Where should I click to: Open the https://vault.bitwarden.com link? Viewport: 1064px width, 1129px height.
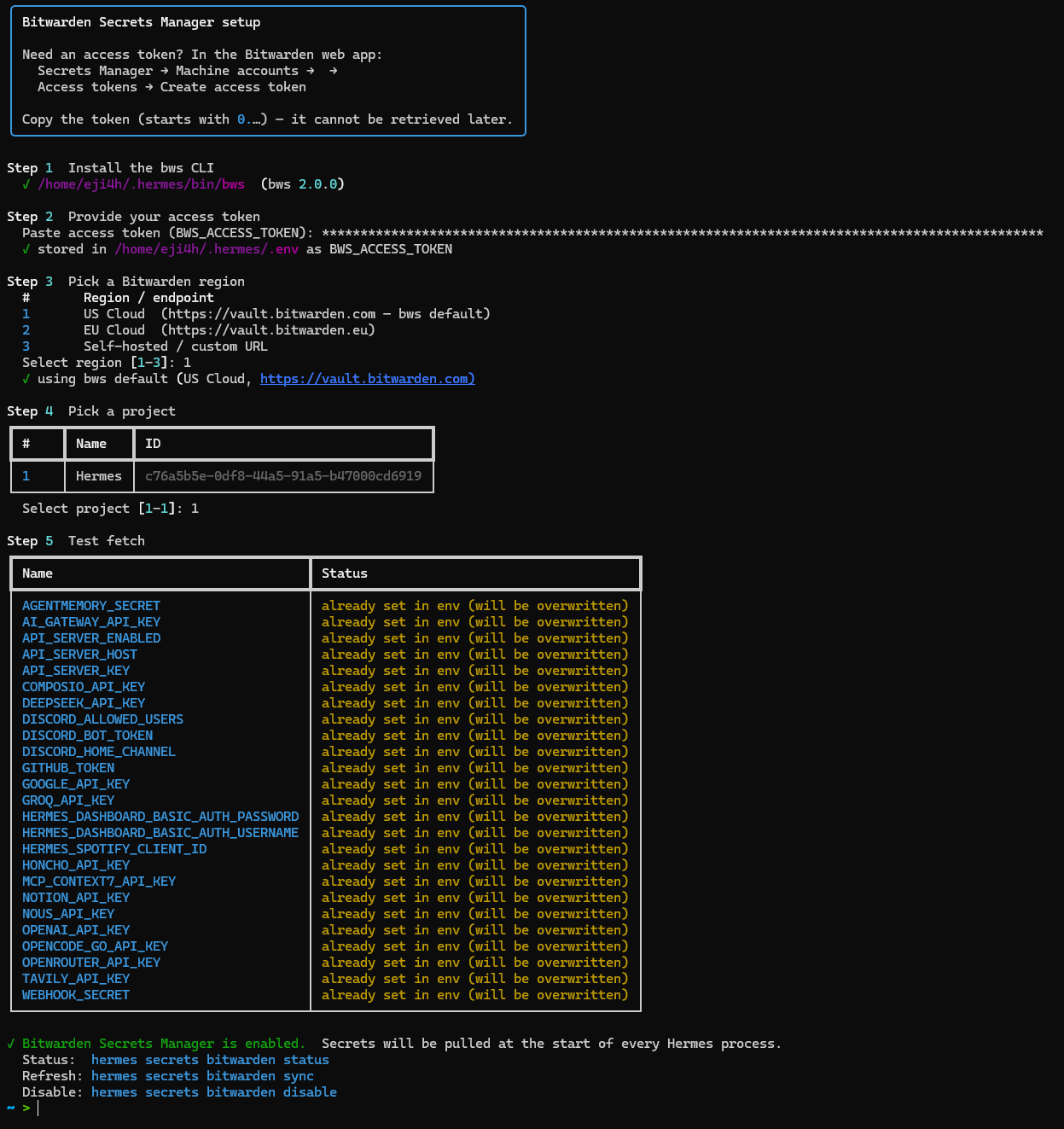[x=367, y=379]
